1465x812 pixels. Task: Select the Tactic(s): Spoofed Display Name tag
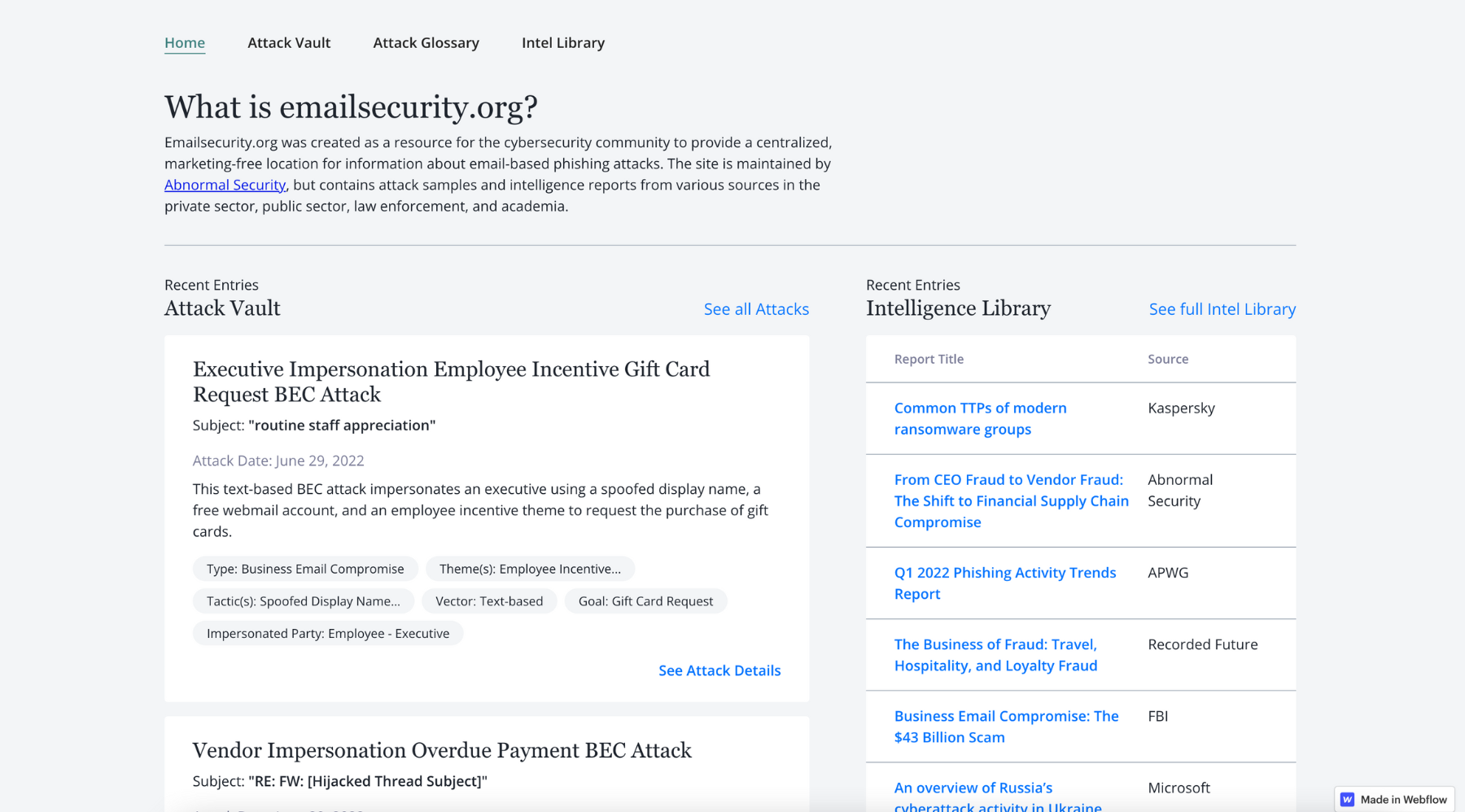[x=304, y=601]
